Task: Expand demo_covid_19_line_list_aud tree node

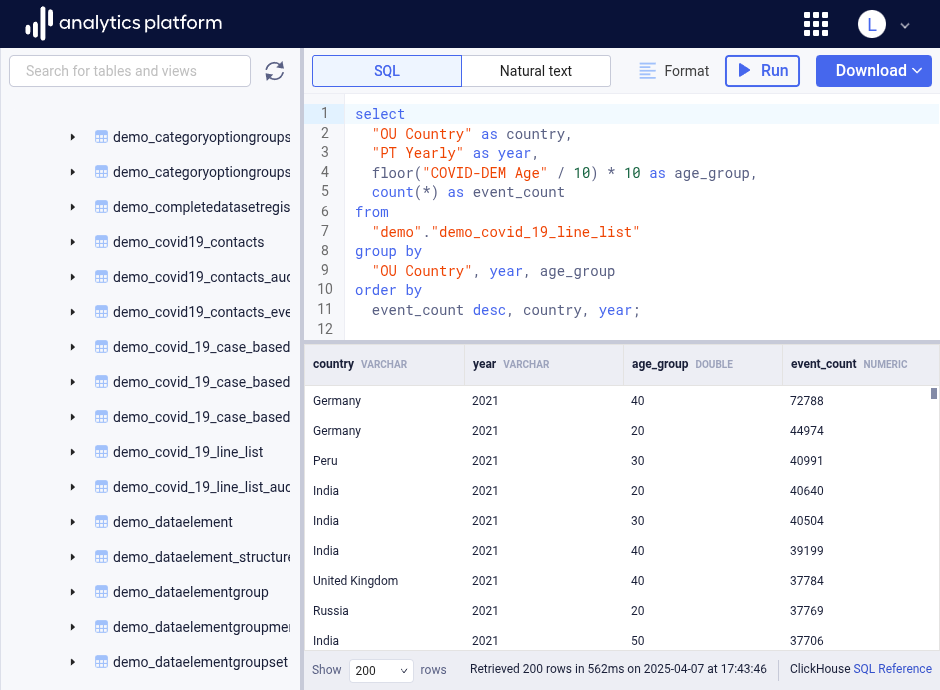Action: pyautogui.click(x=73, y=487)
